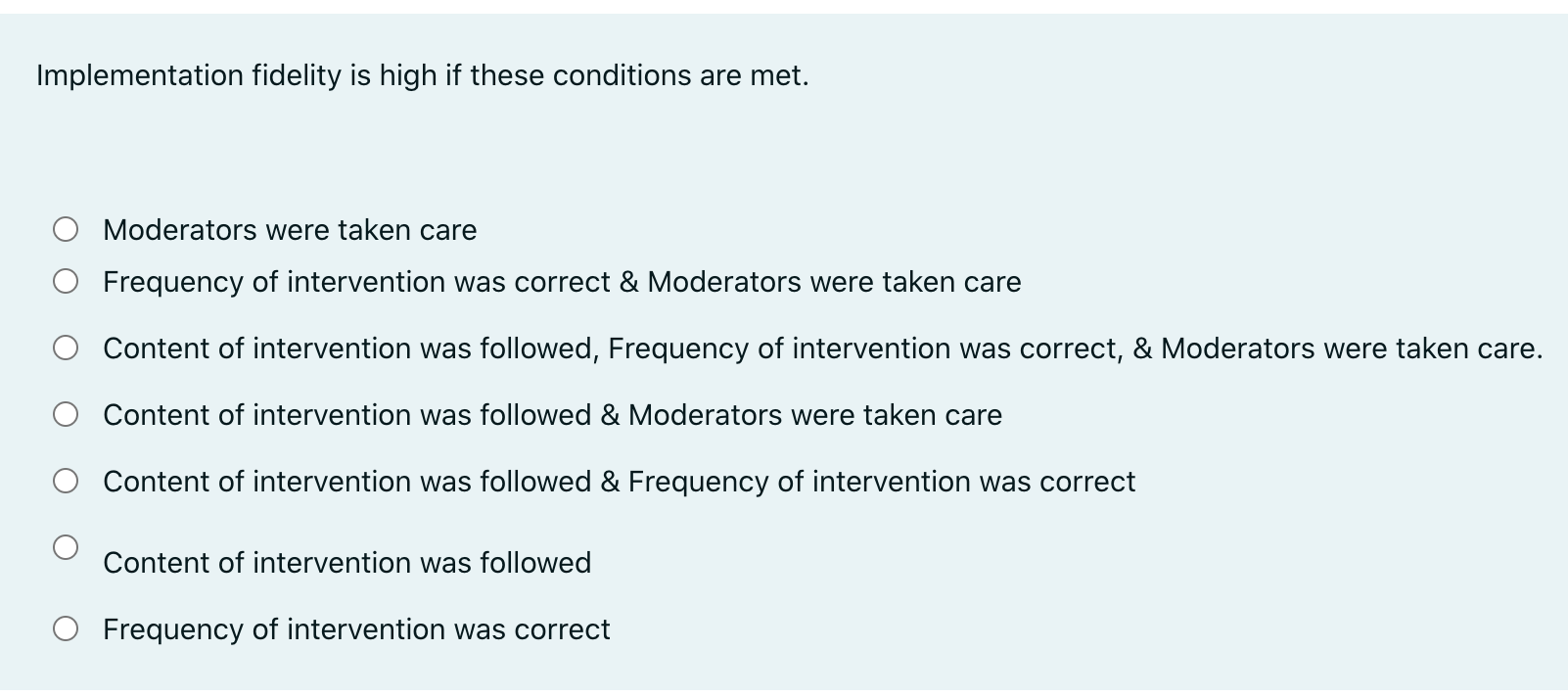Viewport: 1568px width, 697px height.
Task: Click the label text 'Moderators were taken care'
Action: pyautogui.click(x=290, y=230)
